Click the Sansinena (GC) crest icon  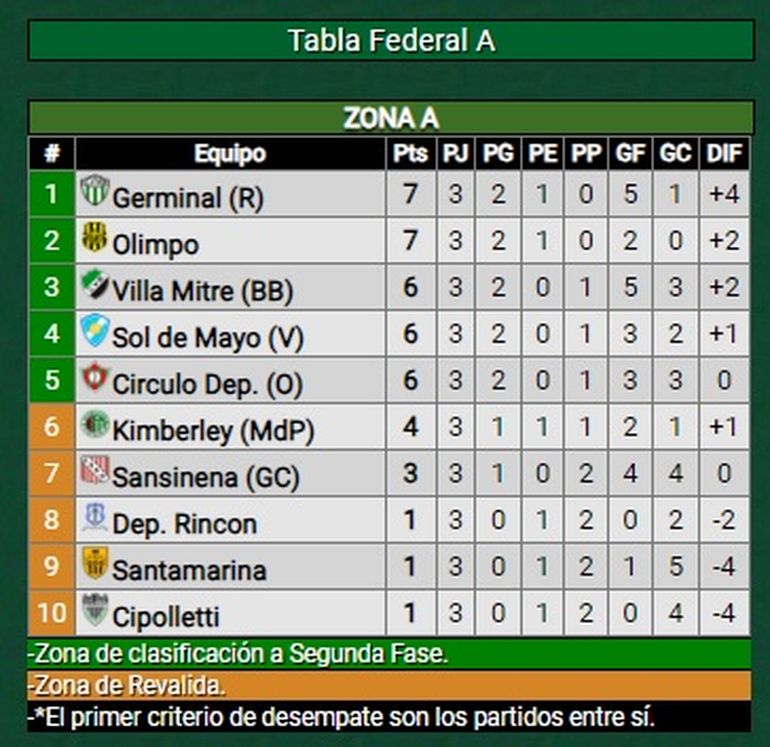[94, 471]
